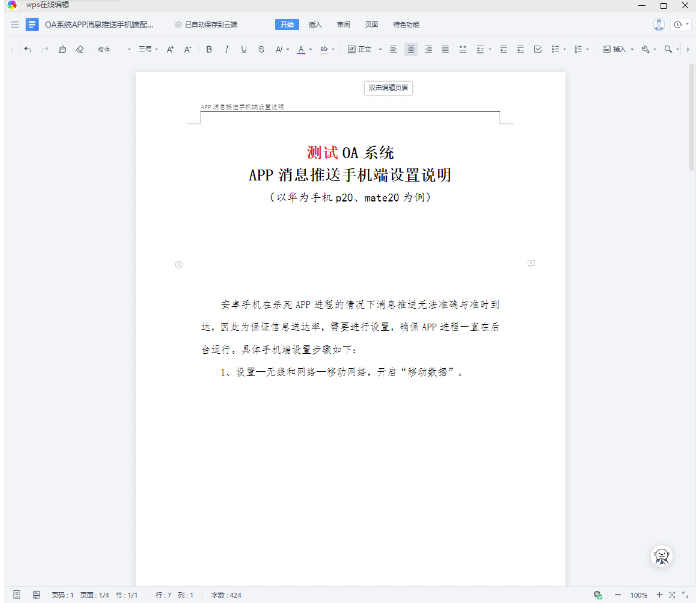This screenshot has height=603, width=700.
Task: Enter full screen mode
Action: coord(685,595)
